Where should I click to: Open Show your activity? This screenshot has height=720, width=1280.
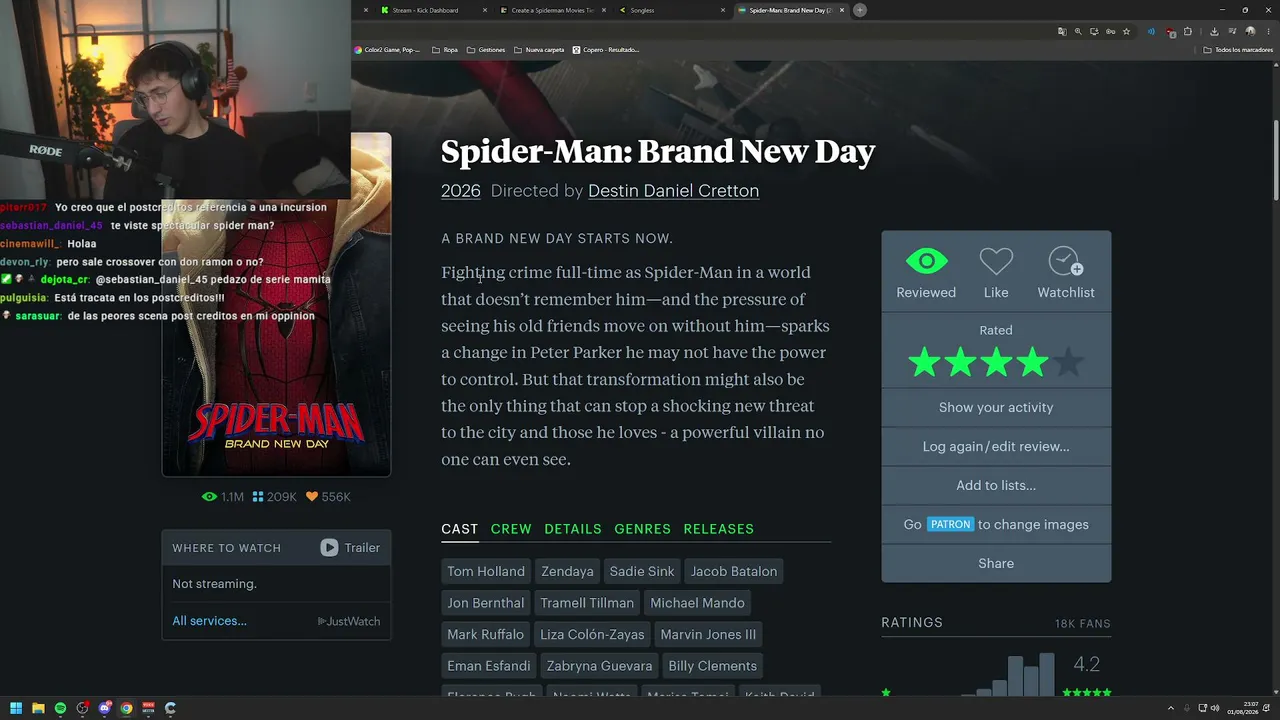click(996, 407)
